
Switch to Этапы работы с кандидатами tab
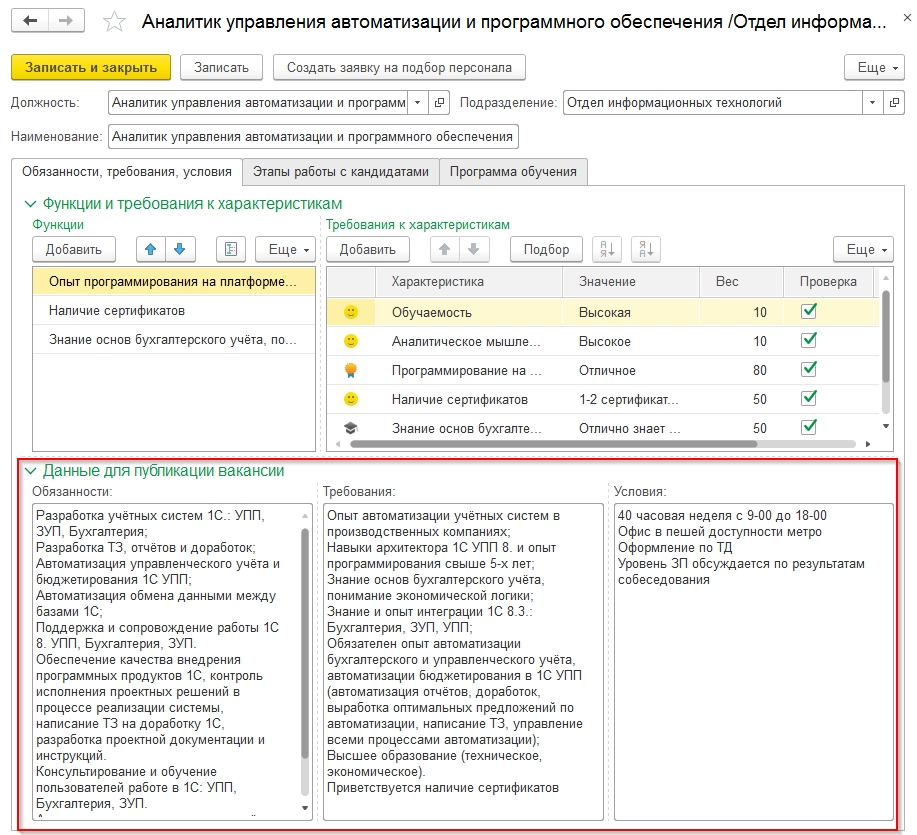[341, 172]
